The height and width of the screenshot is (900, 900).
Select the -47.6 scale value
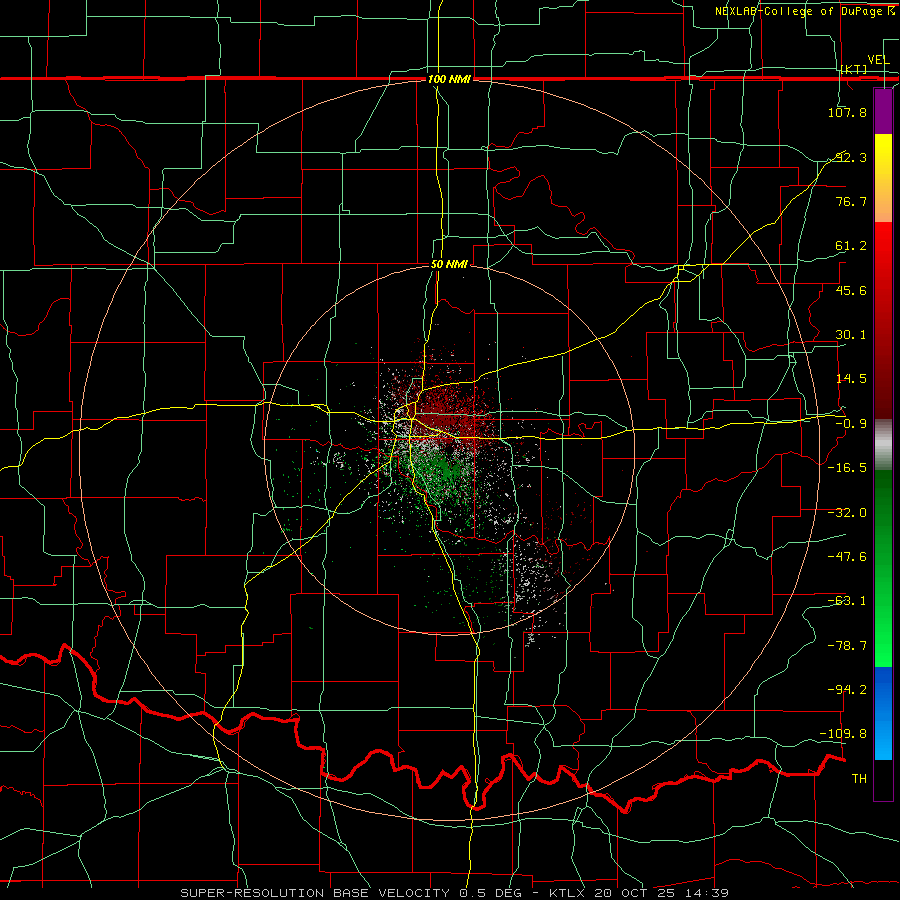click(x=847, y=556)
